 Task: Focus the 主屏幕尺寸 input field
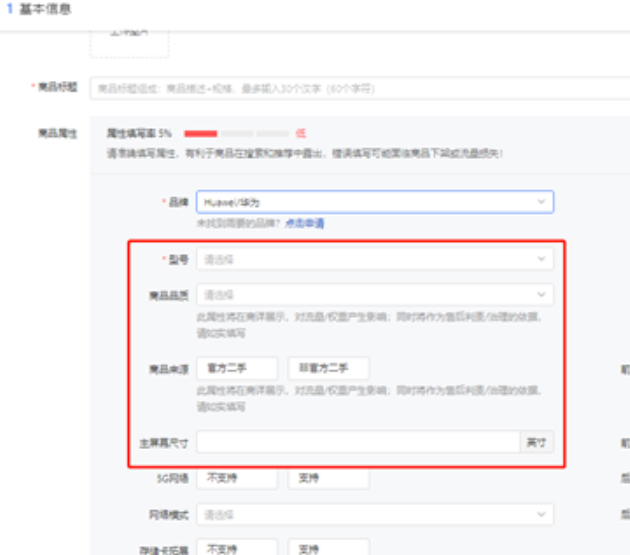click(x=358, y=442)
